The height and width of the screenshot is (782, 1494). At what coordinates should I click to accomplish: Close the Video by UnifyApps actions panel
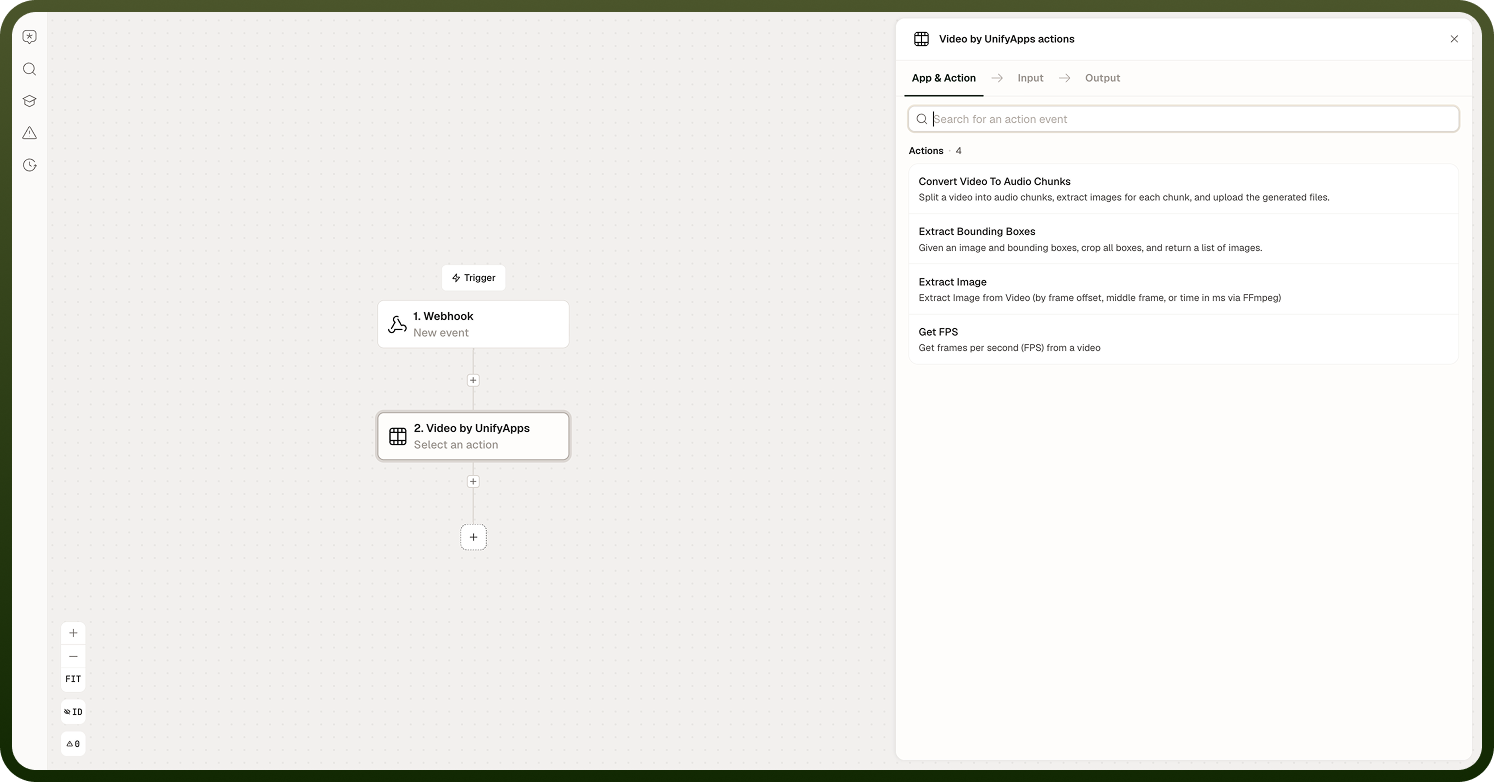[x=1454, y=39]
